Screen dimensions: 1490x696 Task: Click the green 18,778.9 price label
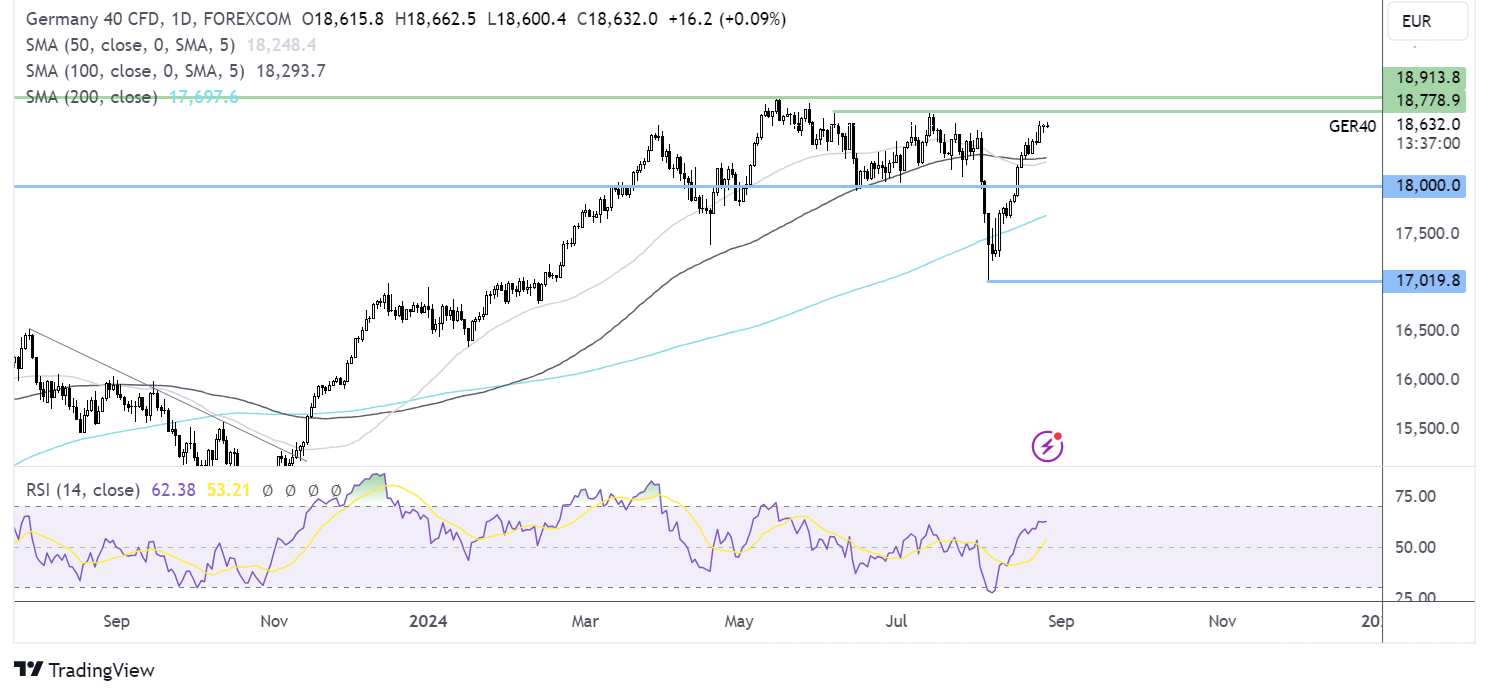pyautogui.click(x=1425, y=100)
